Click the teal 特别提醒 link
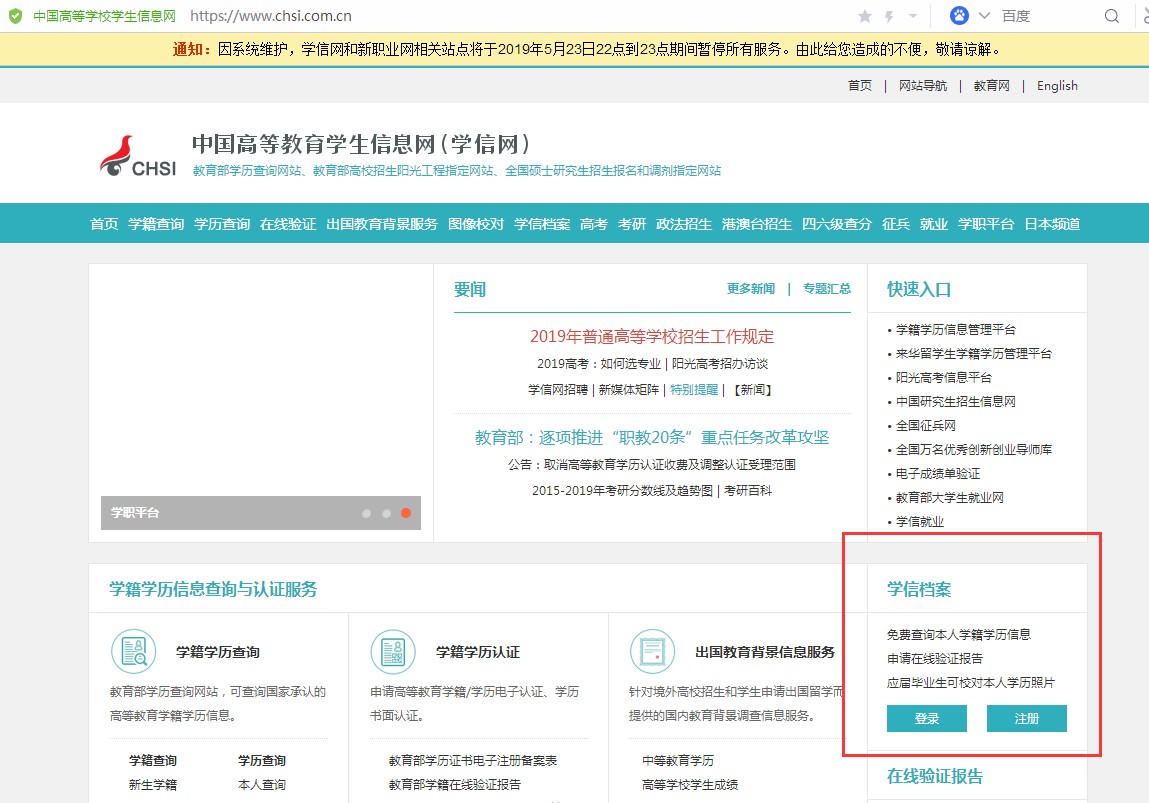 (694, 390)
